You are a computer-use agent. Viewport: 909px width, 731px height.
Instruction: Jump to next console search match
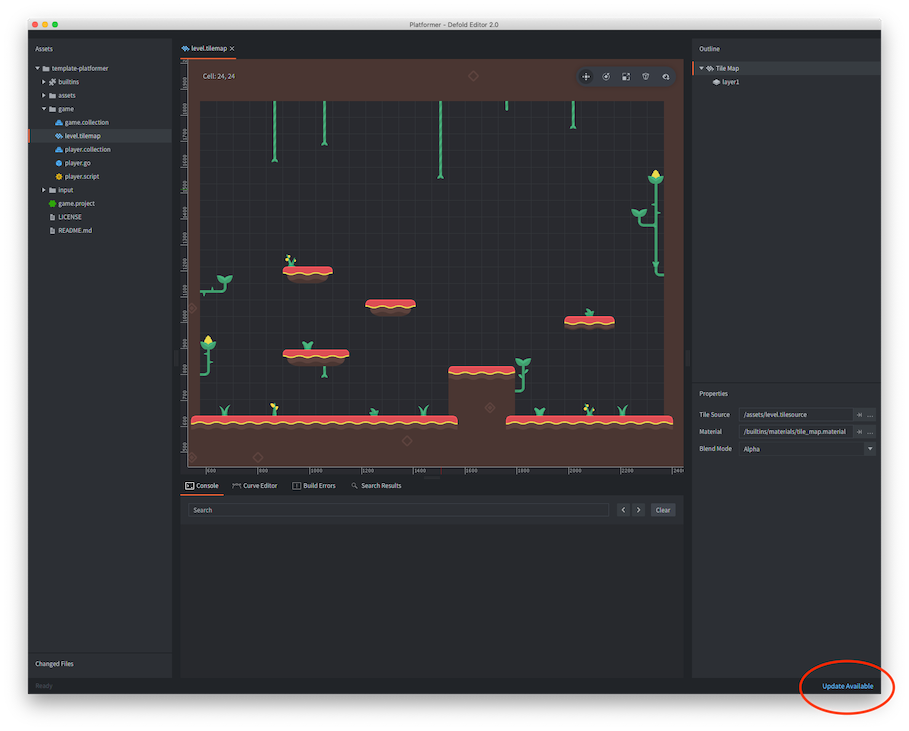(x=638, y=510)
